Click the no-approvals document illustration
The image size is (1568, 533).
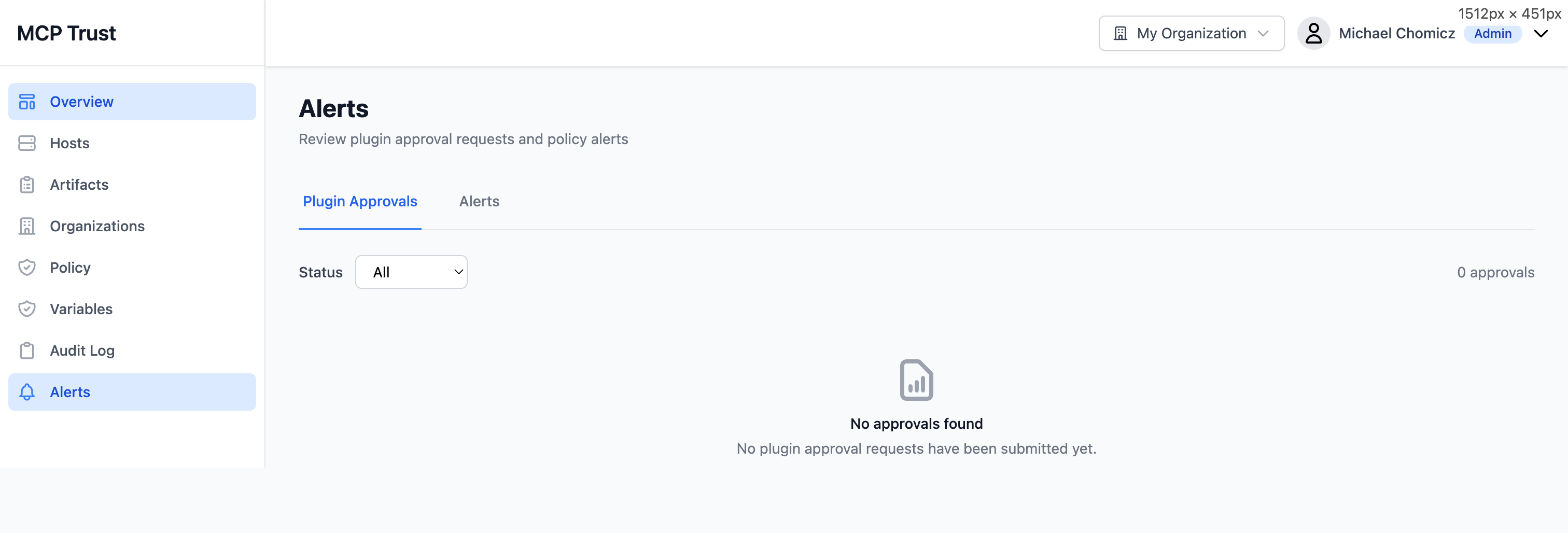point(916,380)
